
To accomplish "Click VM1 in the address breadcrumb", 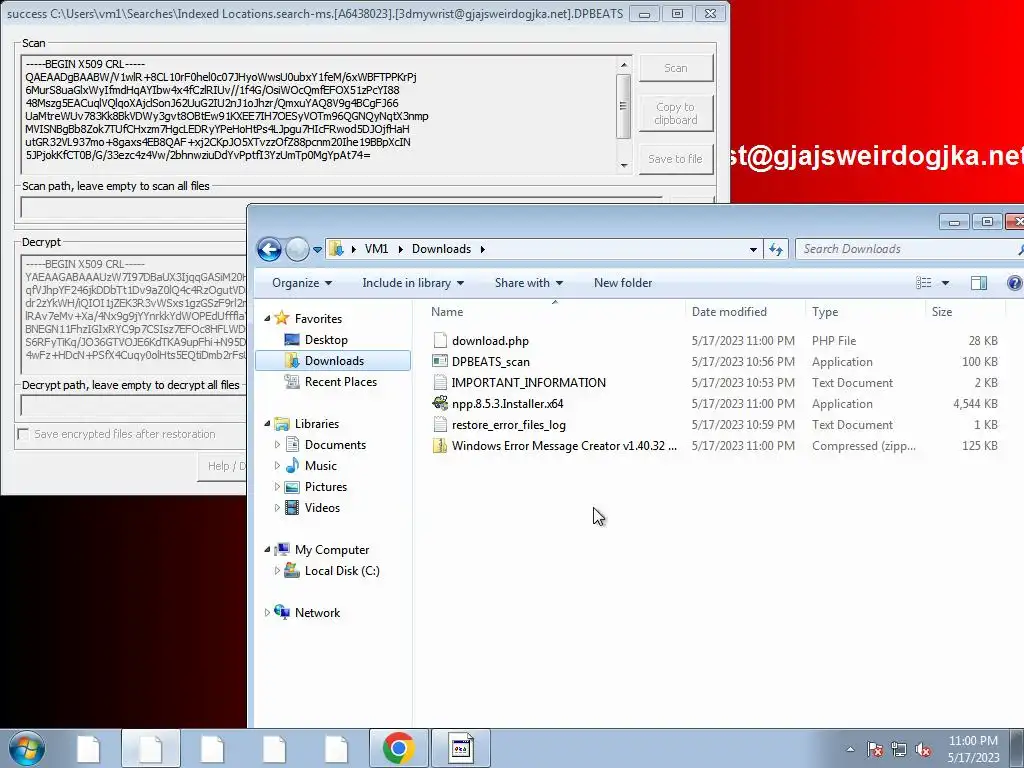I will point(377,249).
